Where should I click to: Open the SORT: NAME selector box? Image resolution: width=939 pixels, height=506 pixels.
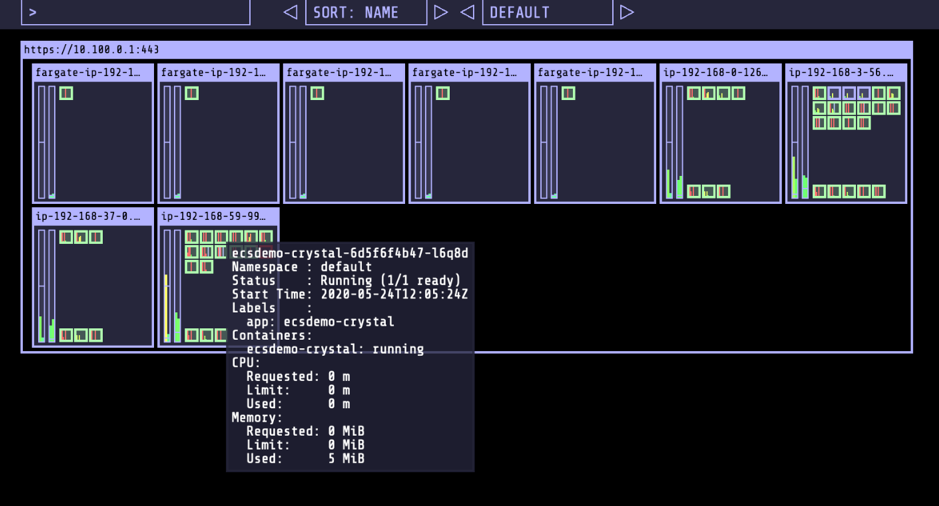366,12
